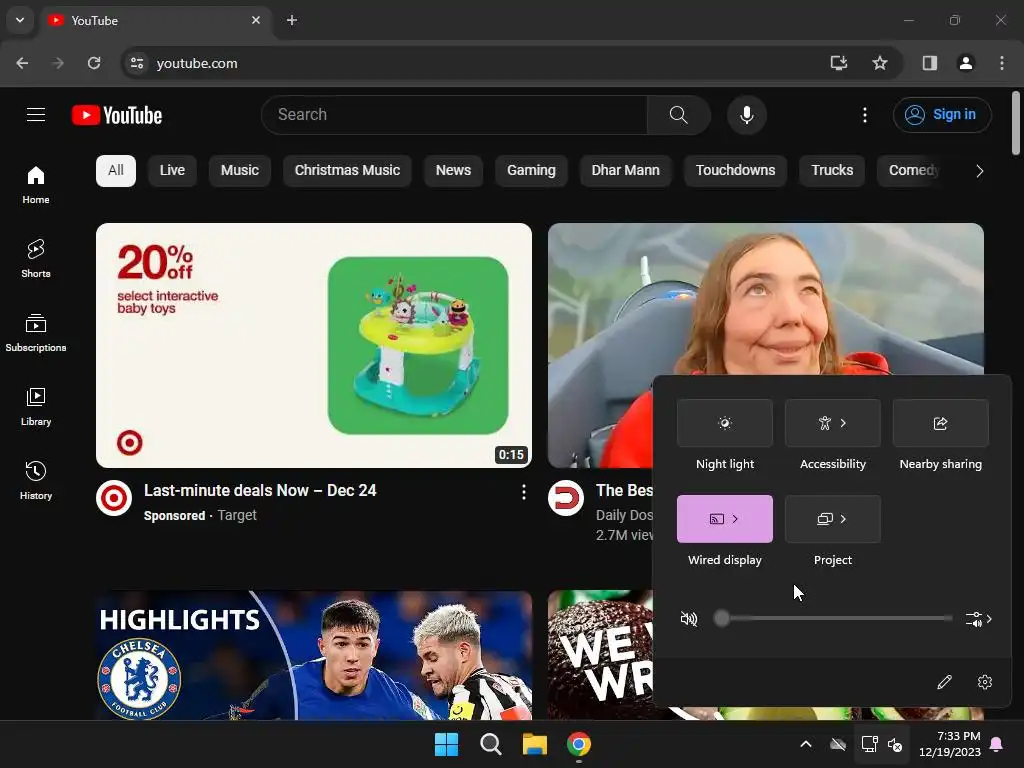Open the clock and date 7:33 PM
The height and width of the screenshot is (768, 1024).
coord(950,744)
